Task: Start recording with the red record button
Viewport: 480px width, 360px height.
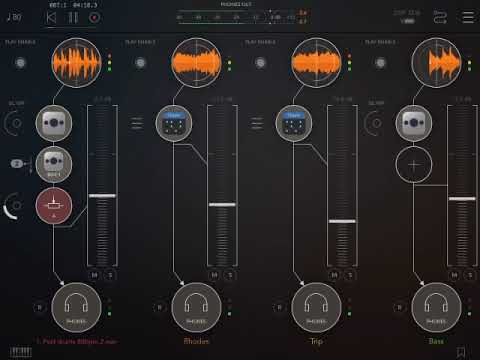Action: pyautogui.click(x=94, y=17)
